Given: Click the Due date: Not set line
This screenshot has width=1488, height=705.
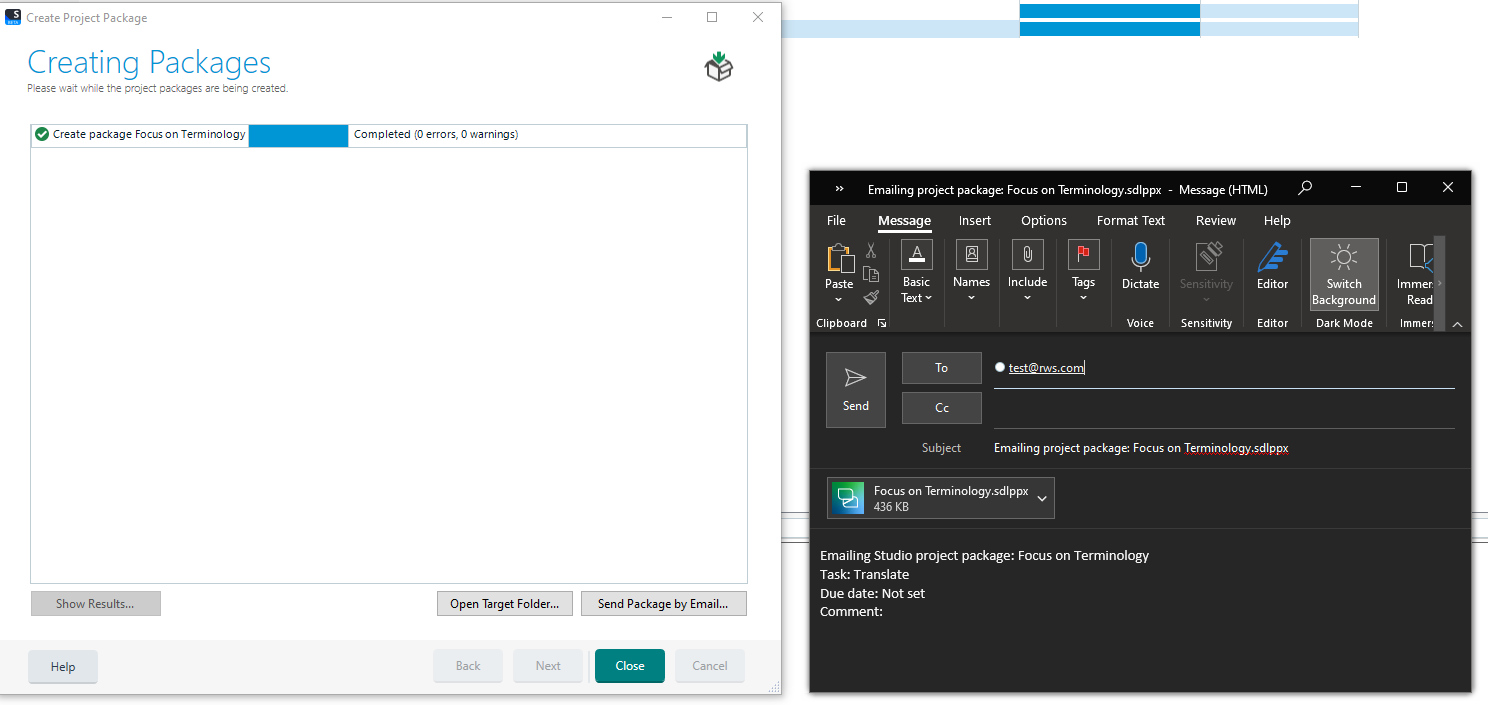Looking at the screenshot, I should point(872,593).
